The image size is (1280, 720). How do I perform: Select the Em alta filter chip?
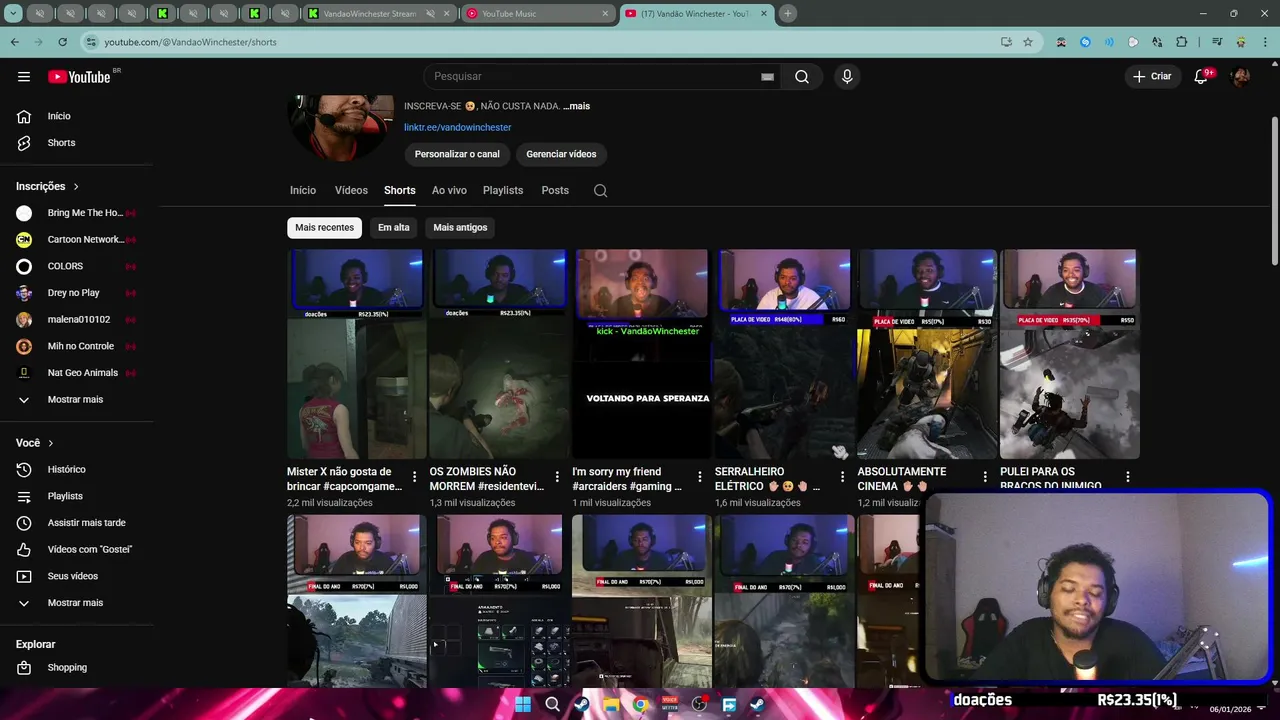coord(394,228)
